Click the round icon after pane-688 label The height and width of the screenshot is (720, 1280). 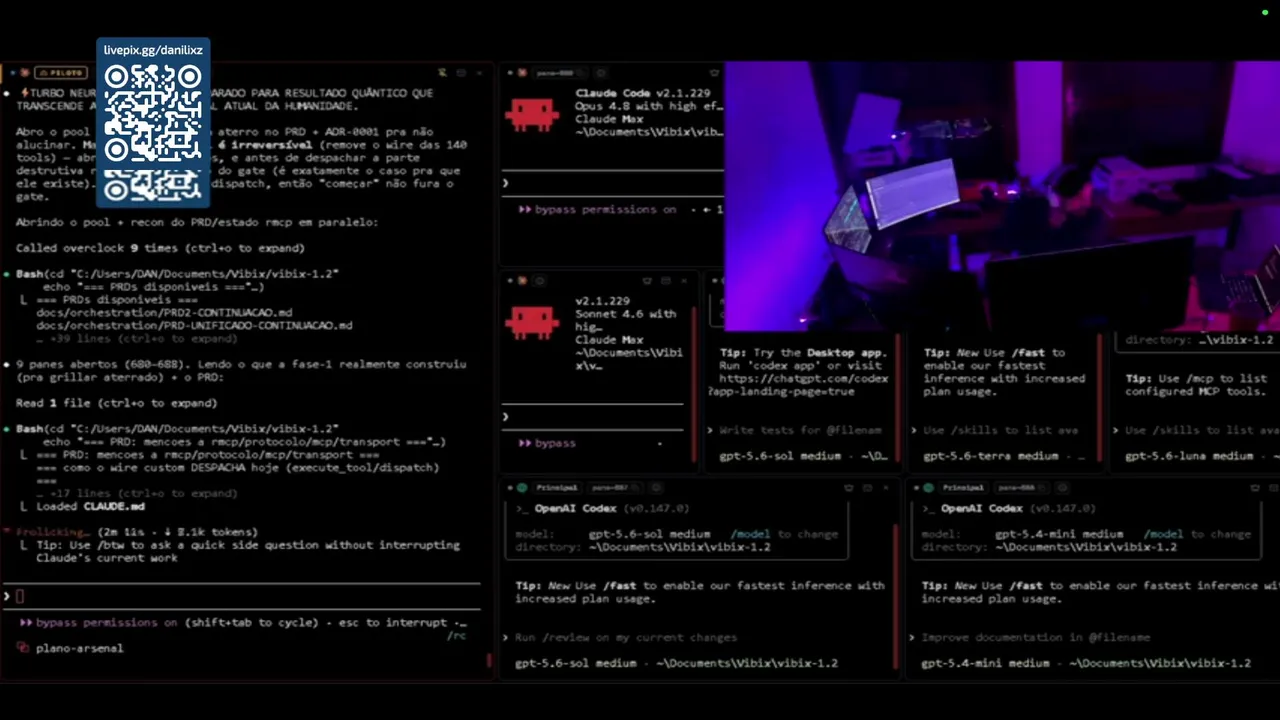[1063, 488]
